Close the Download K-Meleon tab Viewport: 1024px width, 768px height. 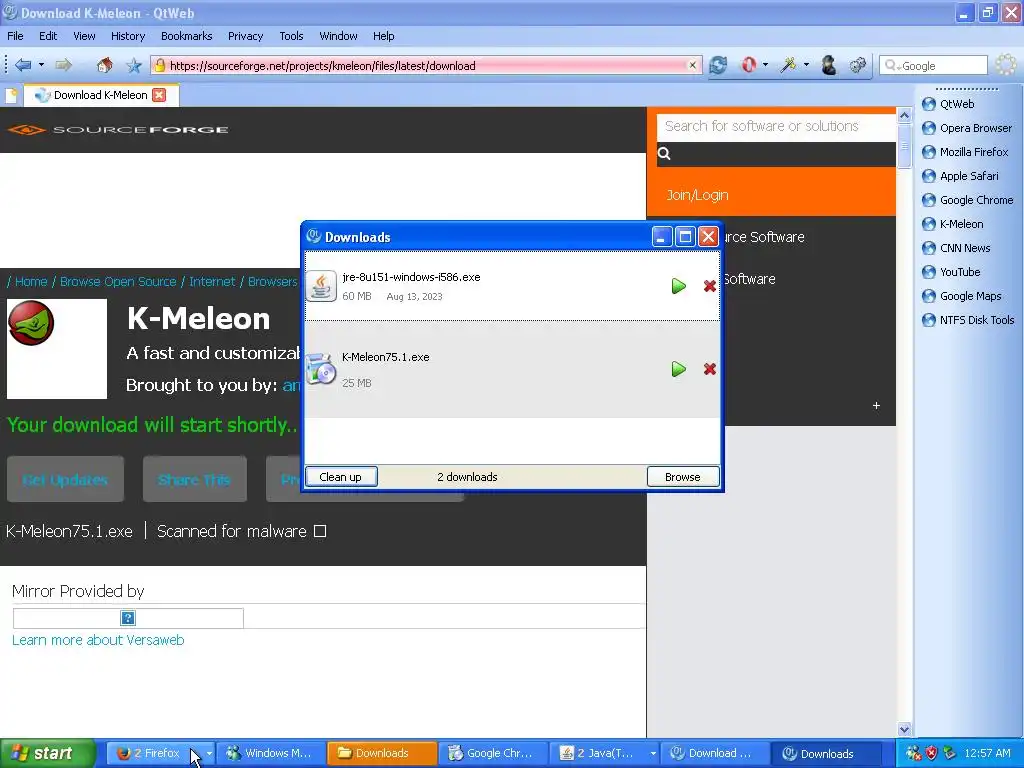159,95
